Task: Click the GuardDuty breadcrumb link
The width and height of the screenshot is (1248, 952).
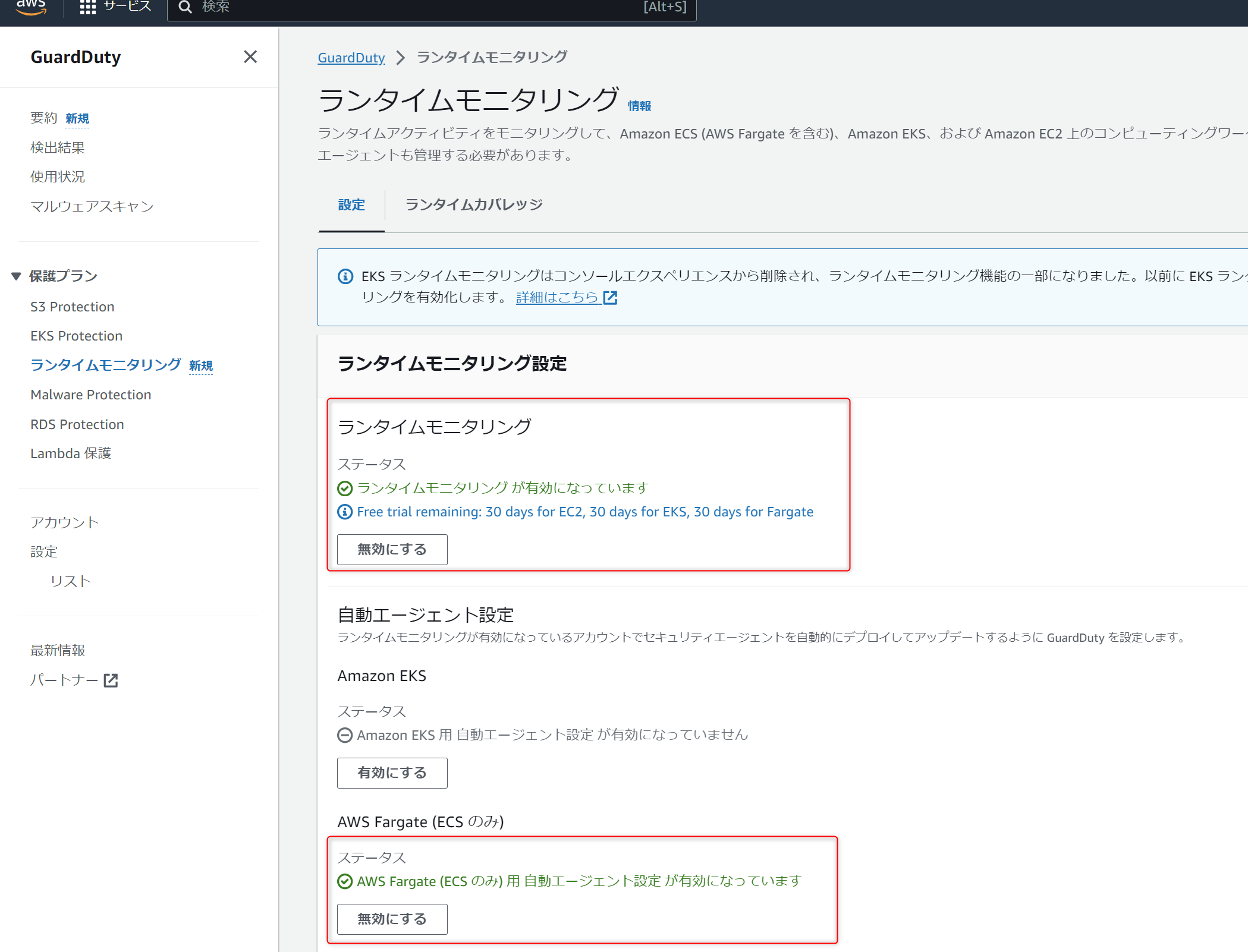Action: (351, 58)
